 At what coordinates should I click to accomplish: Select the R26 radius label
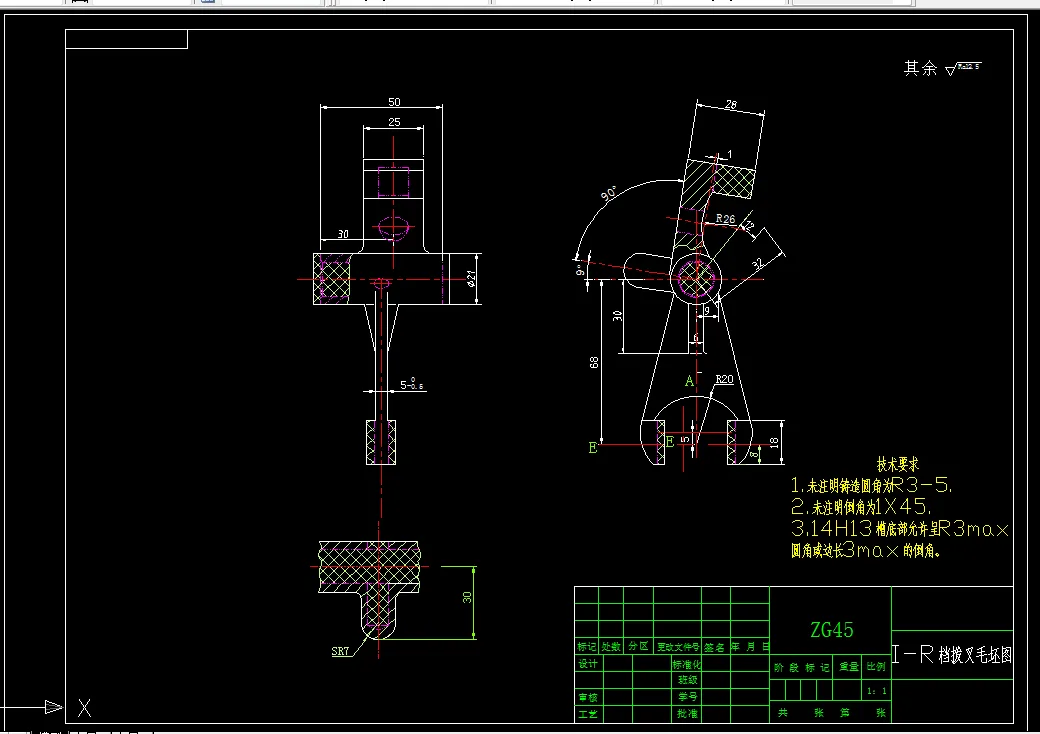[x=725, y=219]
